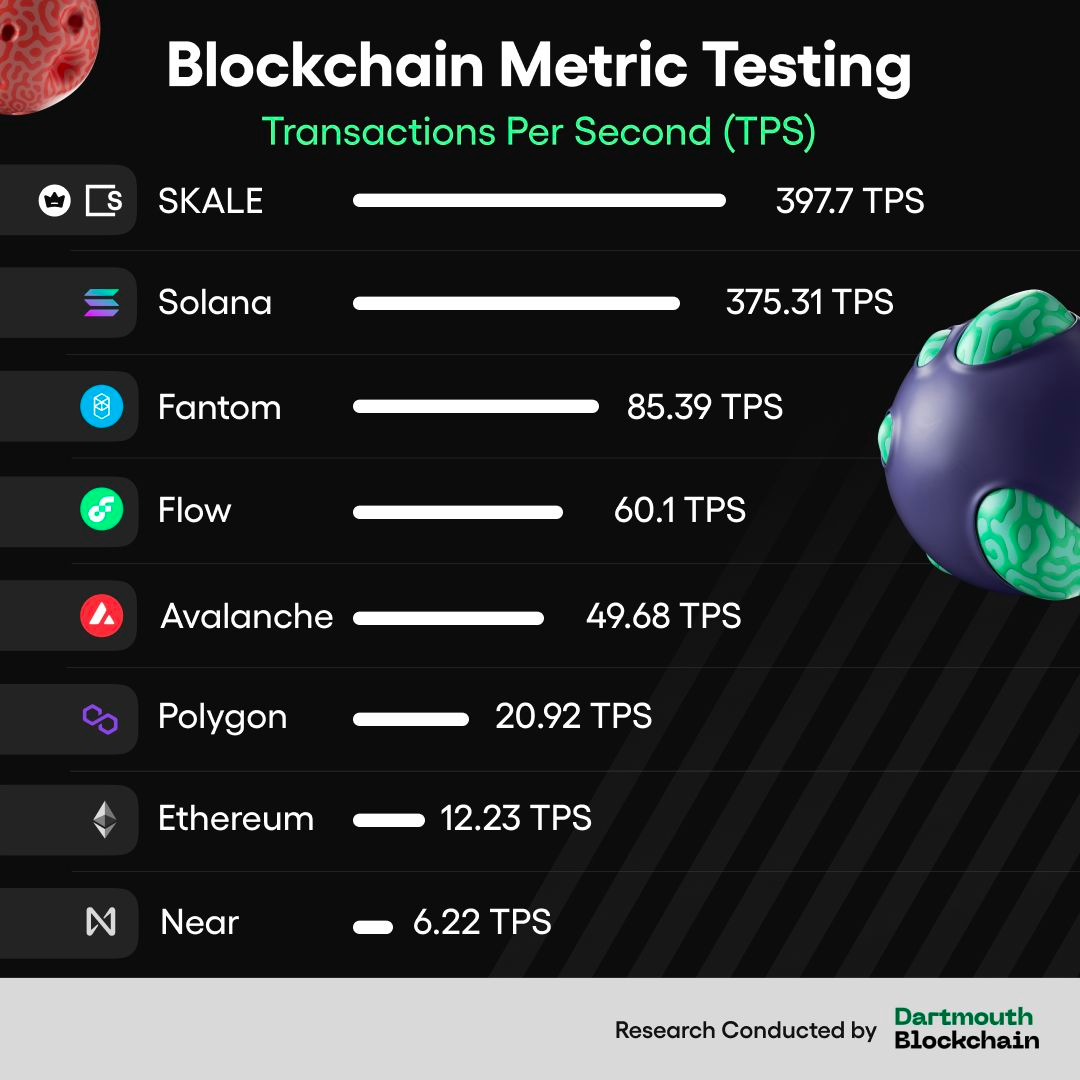Image resolution: width=1080 pixels, height=1080 pixels.
Task: Click the 20.92 TPS Polygon value
Action: [573, 716]
